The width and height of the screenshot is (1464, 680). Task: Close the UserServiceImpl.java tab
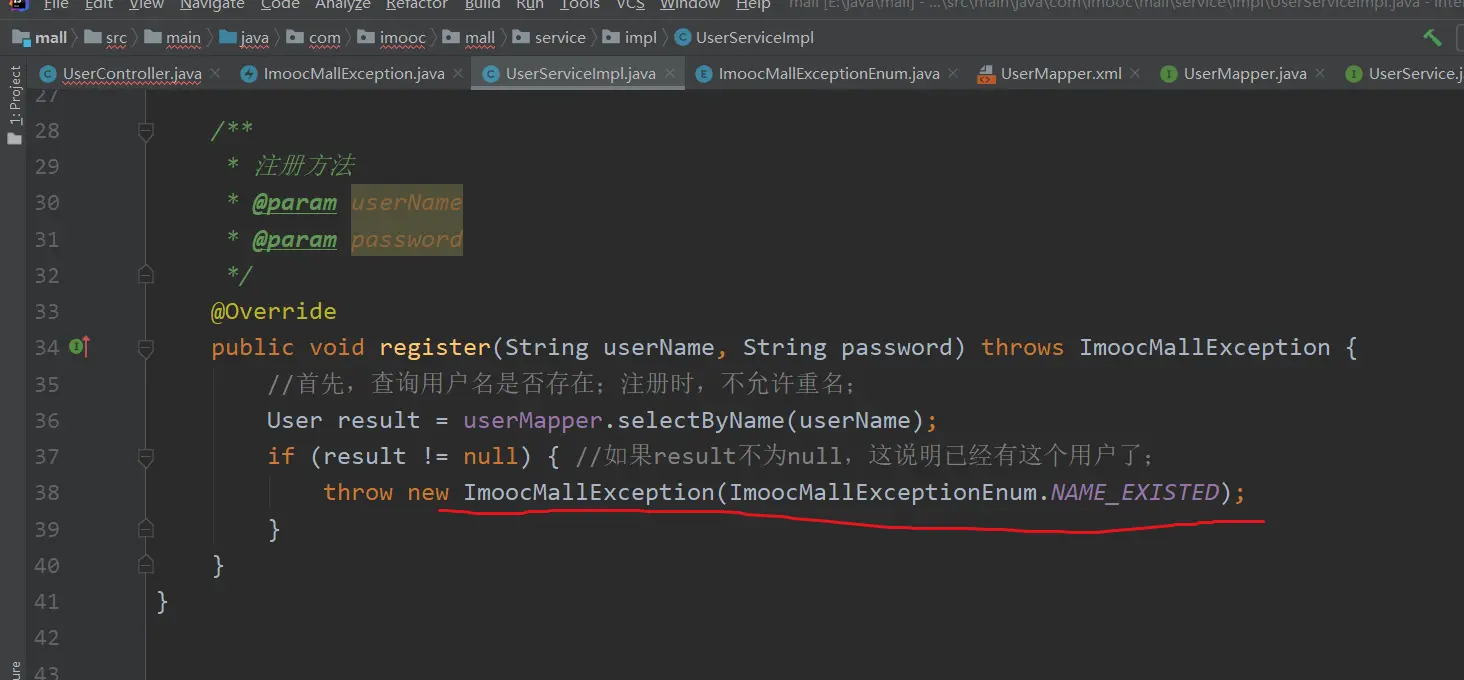(x=670, y=74)
